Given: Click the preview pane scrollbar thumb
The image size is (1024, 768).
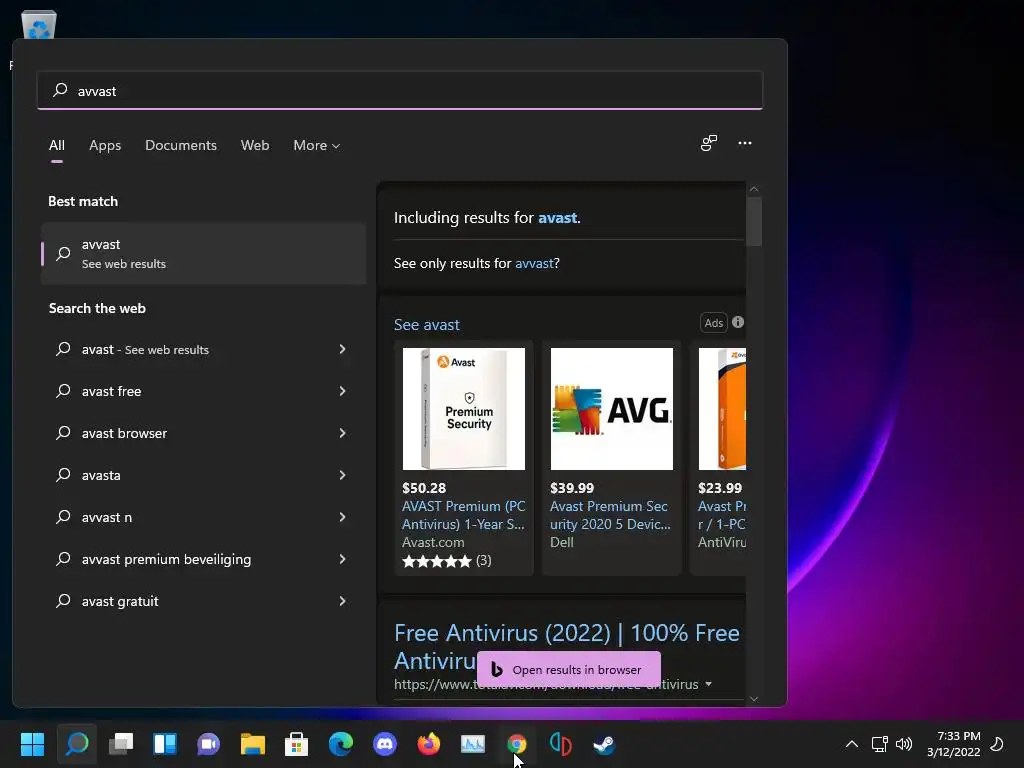Looking at the screenshot, I should tap(754, 221).
